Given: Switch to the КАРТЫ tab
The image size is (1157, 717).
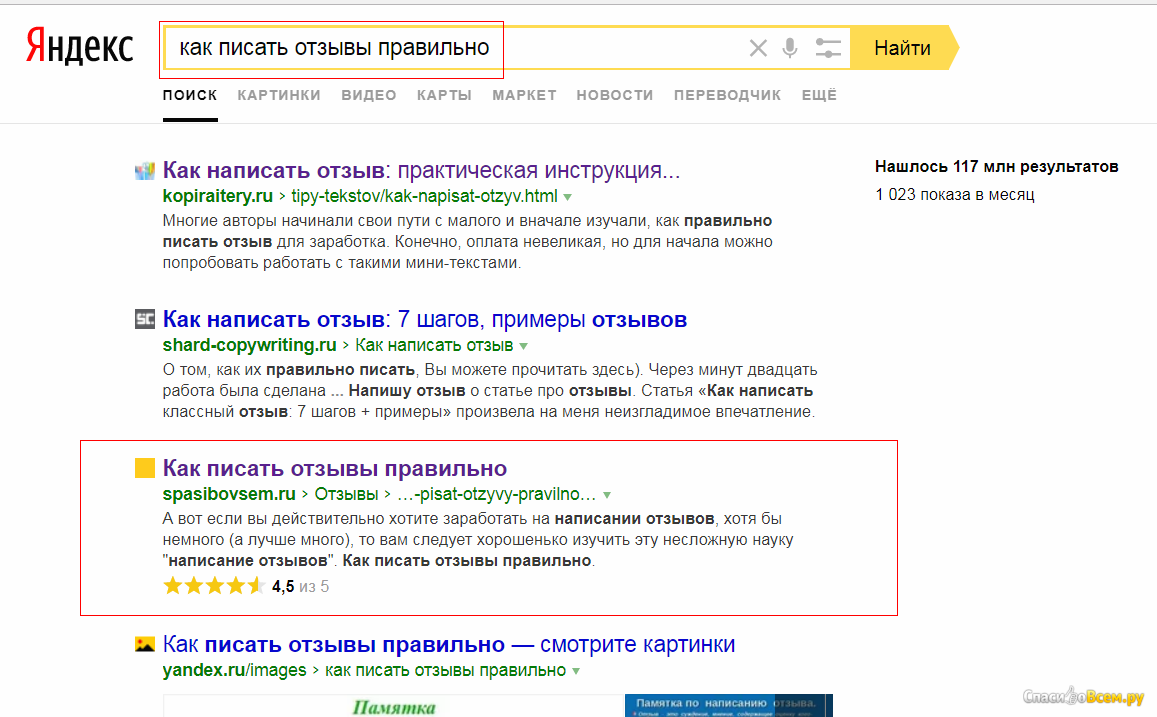Looking at the screenshot, I should (444, 95).
